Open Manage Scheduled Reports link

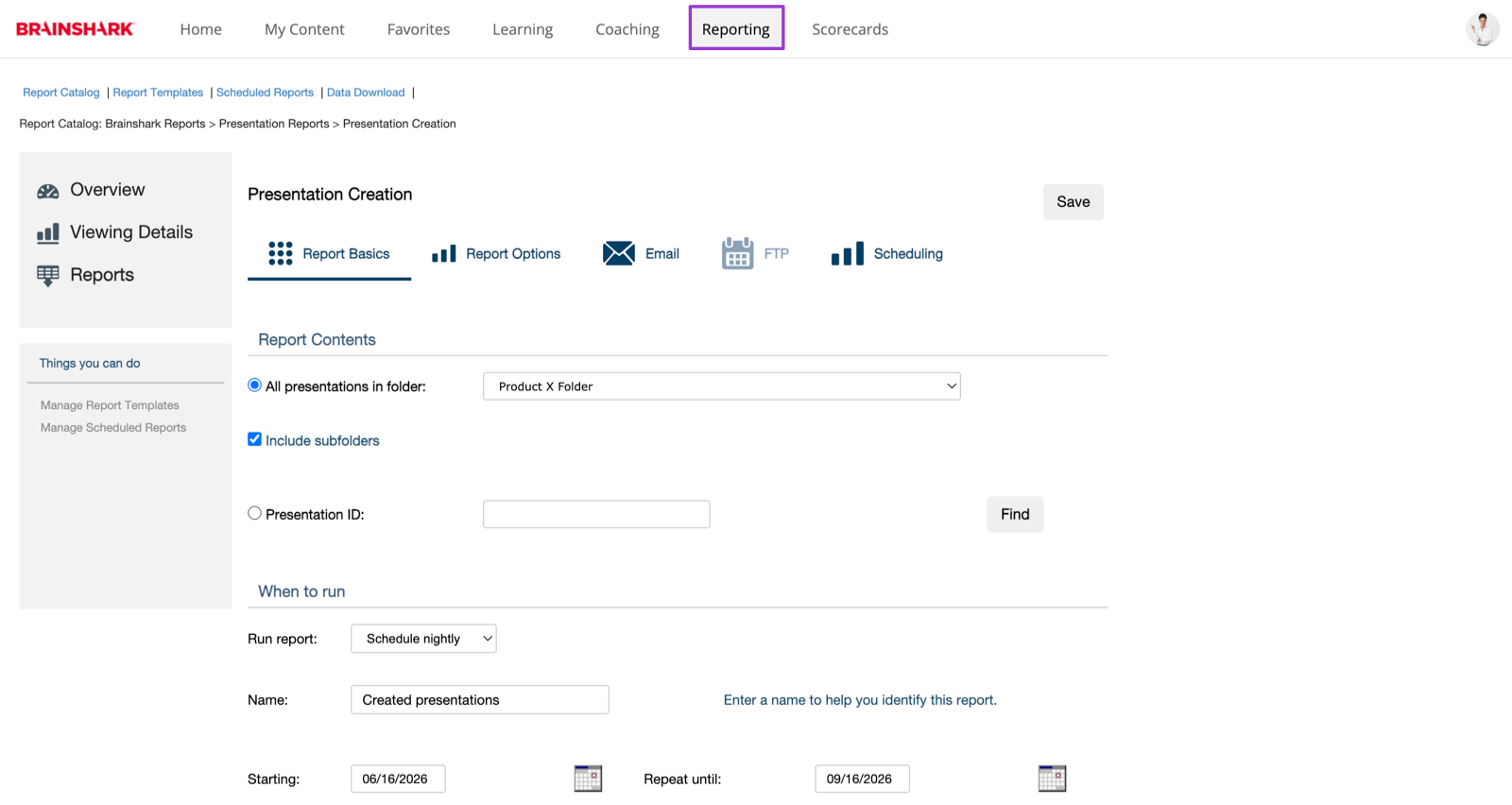[113, 428]
